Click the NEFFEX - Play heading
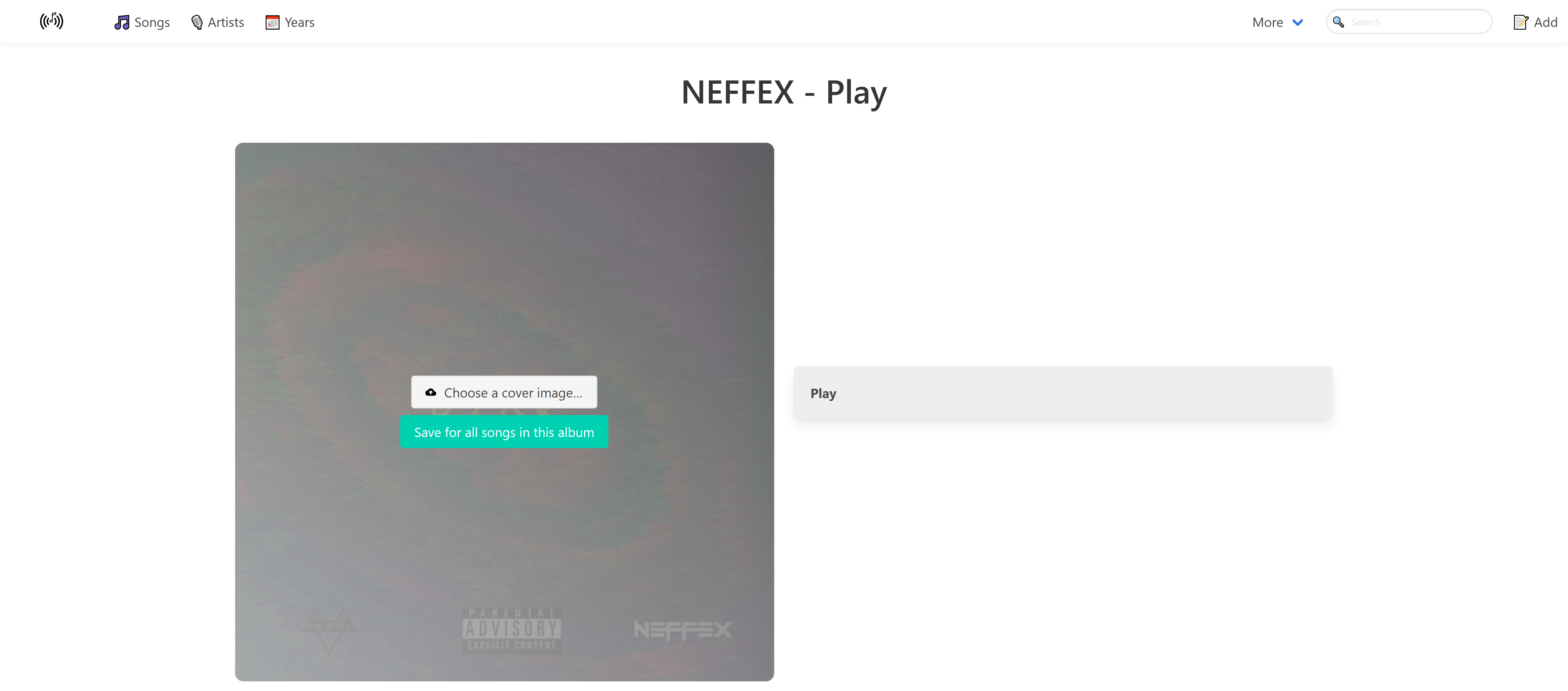This screenshot has height=691, width=1568. coord(784,93)
